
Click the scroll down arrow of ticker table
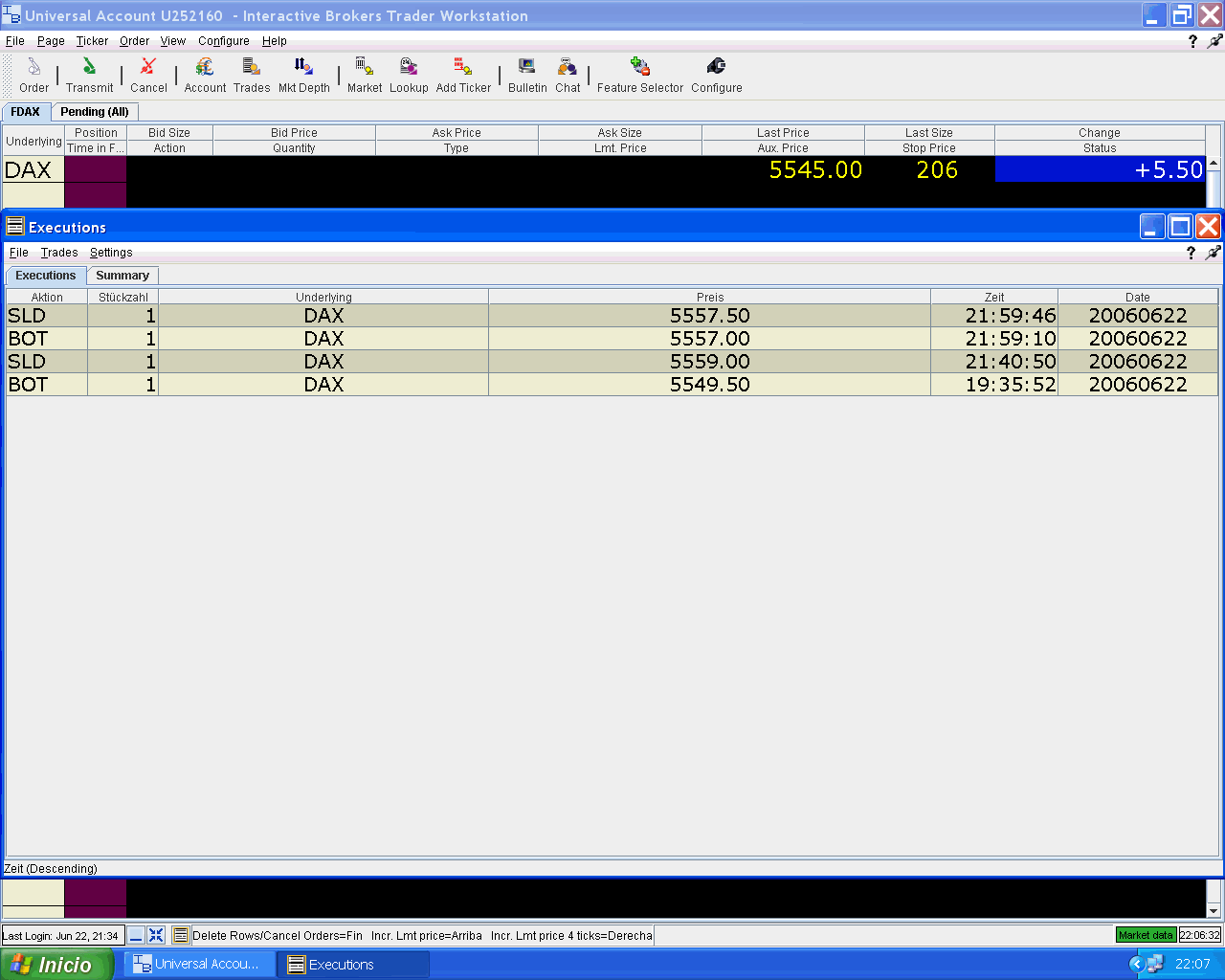(1214, 911)
